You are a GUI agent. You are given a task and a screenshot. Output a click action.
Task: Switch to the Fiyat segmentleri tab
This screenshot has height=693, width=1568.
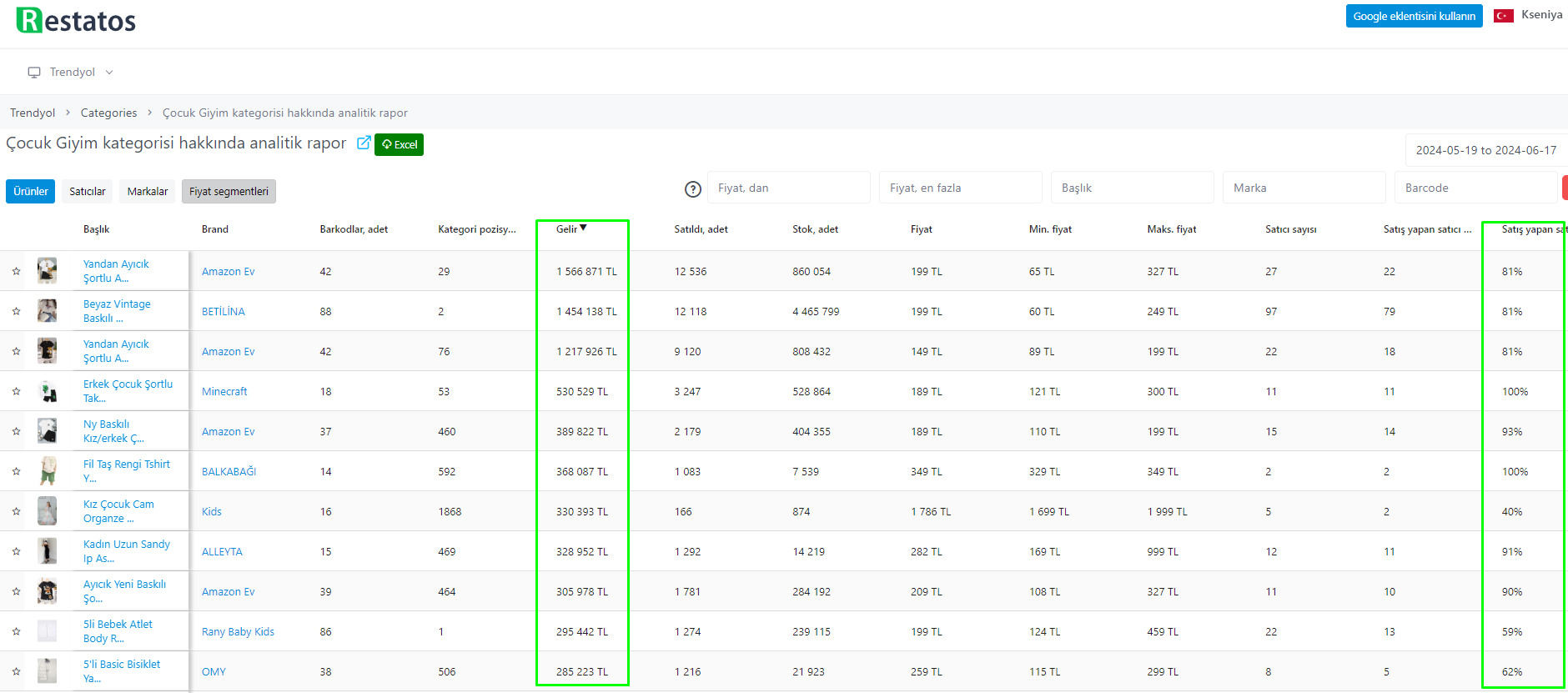click(x=229, y=191)
